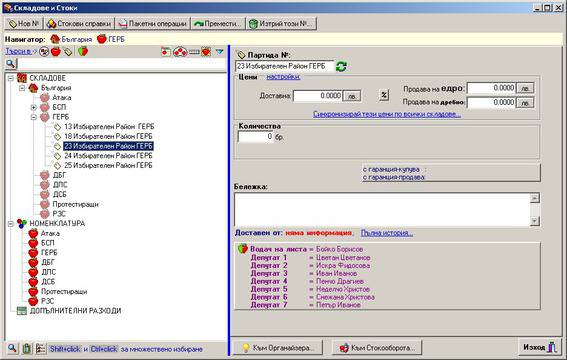Select '18 Избирателен Район ГЕРБ' item
This screenshot has height=360, width=567.
pyautogui.click(x=108, y=136)
